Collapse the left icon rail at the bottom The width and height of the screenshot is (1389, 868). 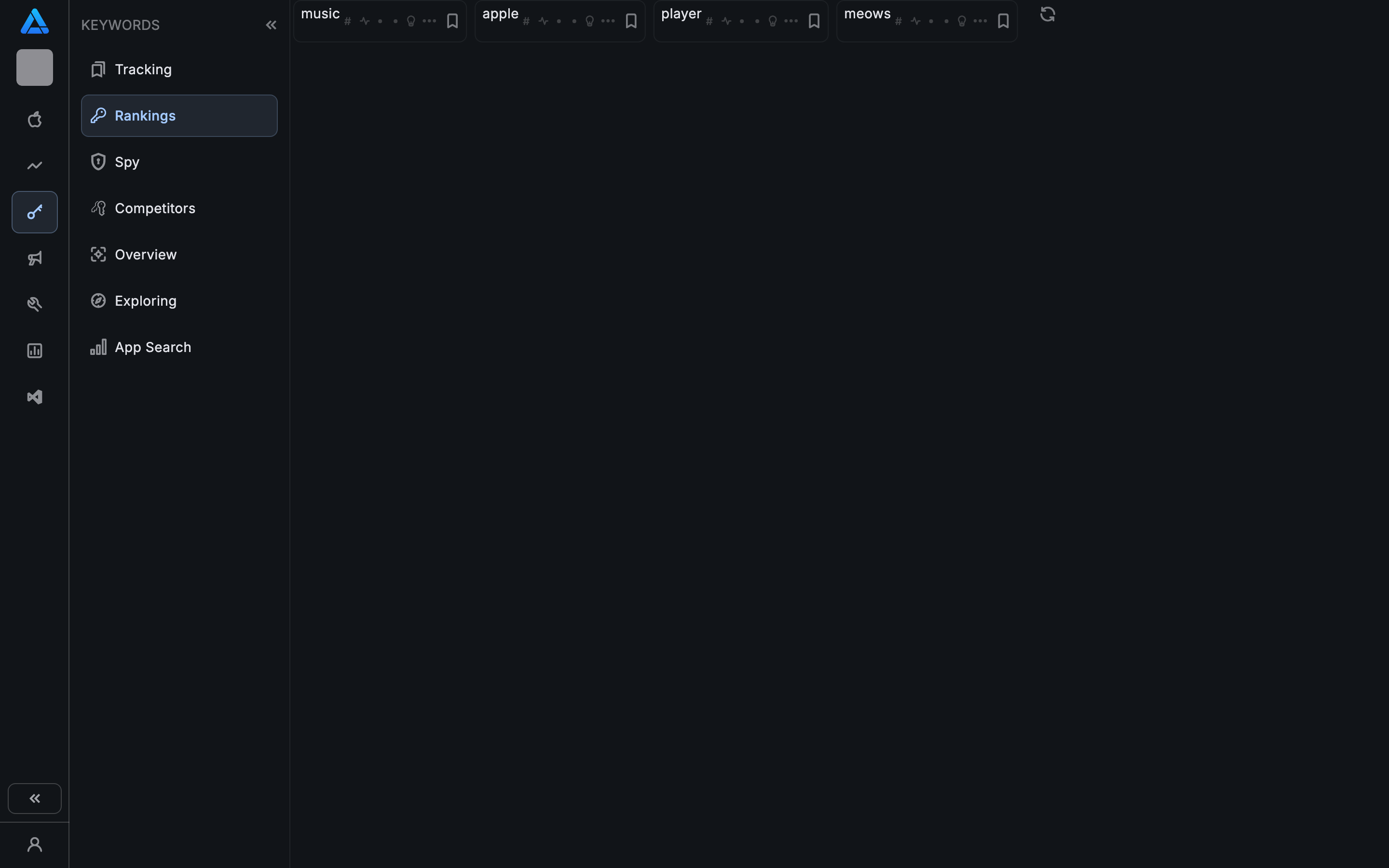(34, 798)
